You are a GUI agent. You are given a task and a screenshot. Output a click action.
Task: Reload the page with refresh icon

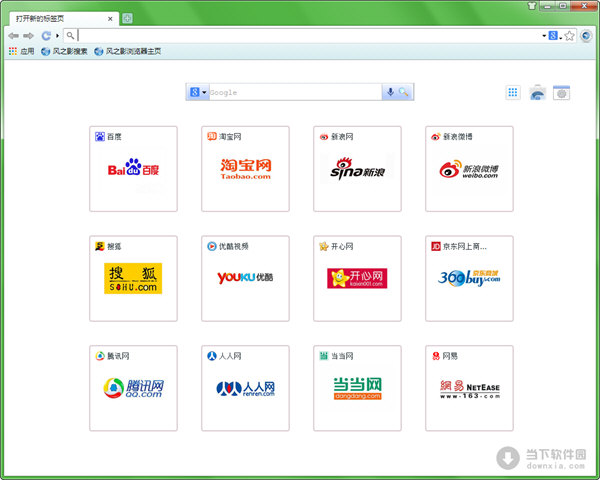[46, 36]
